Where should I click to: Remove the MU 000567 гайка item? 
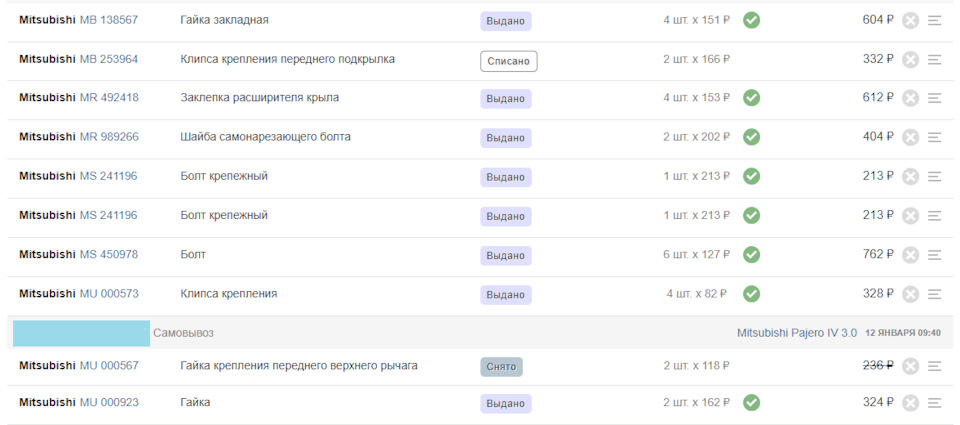910,366
